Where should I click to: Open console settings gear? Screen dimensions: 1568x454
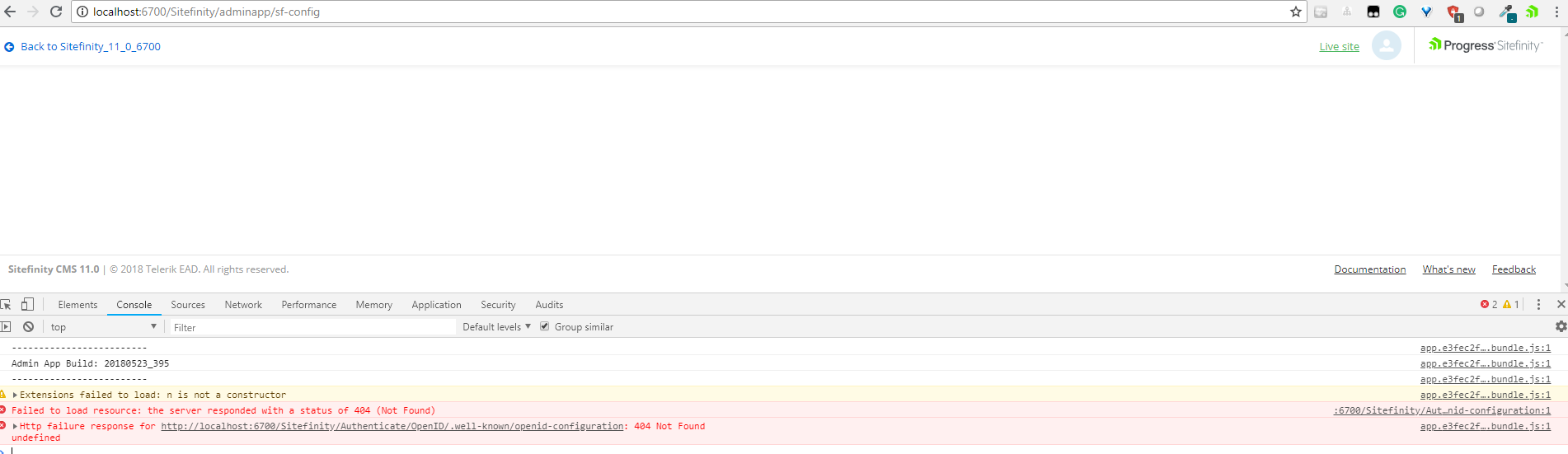(1560, 326)
